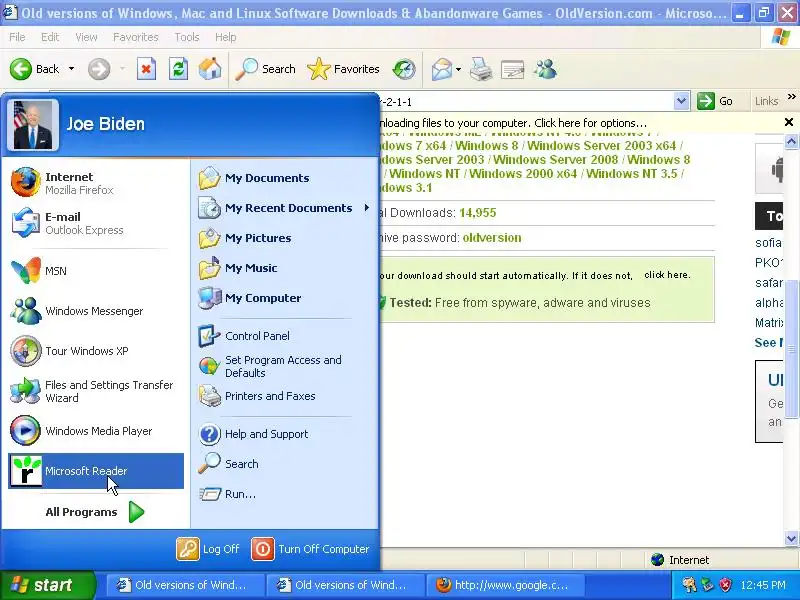Click the Messenger people toolbar icon

(x=546, y=69)
